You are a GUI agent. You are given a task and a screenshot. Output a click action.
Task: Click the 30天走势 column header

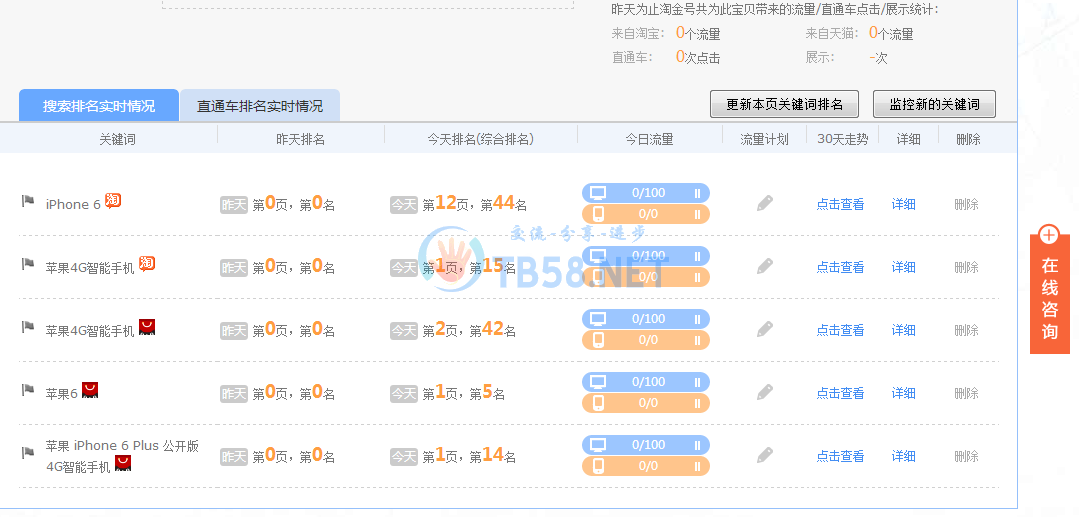pyautogui.click(x=843, y=139)
